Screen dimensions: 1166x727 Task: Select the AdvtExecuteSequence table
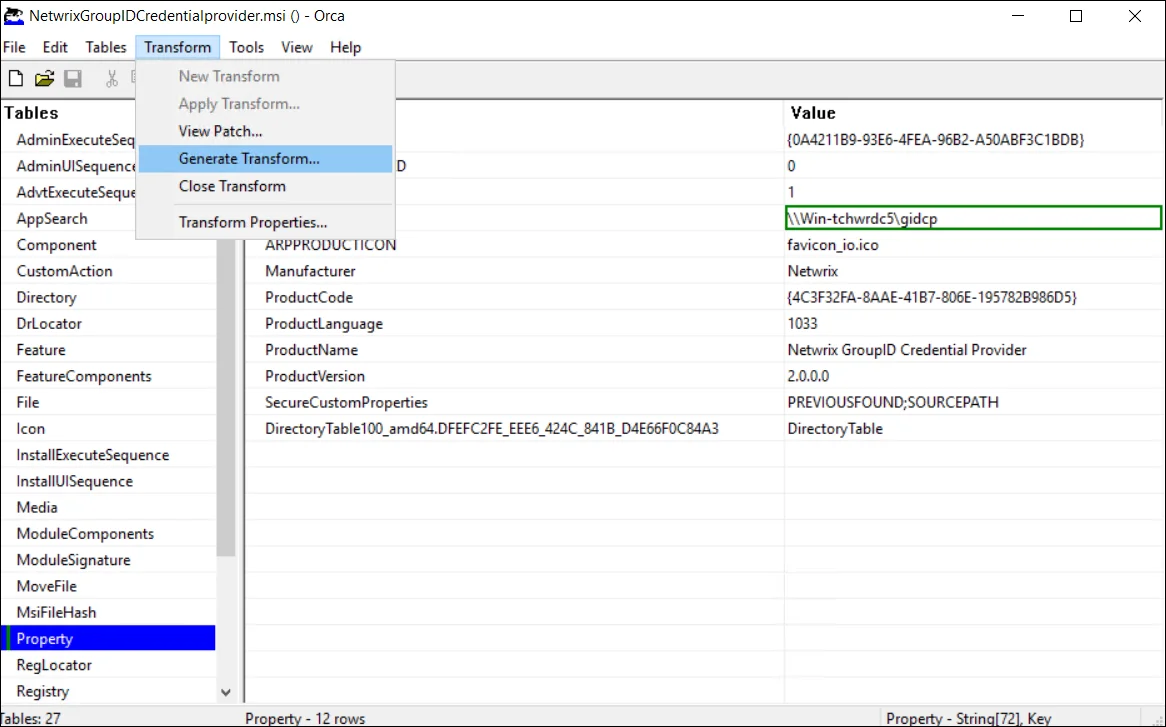pos(75,193)
